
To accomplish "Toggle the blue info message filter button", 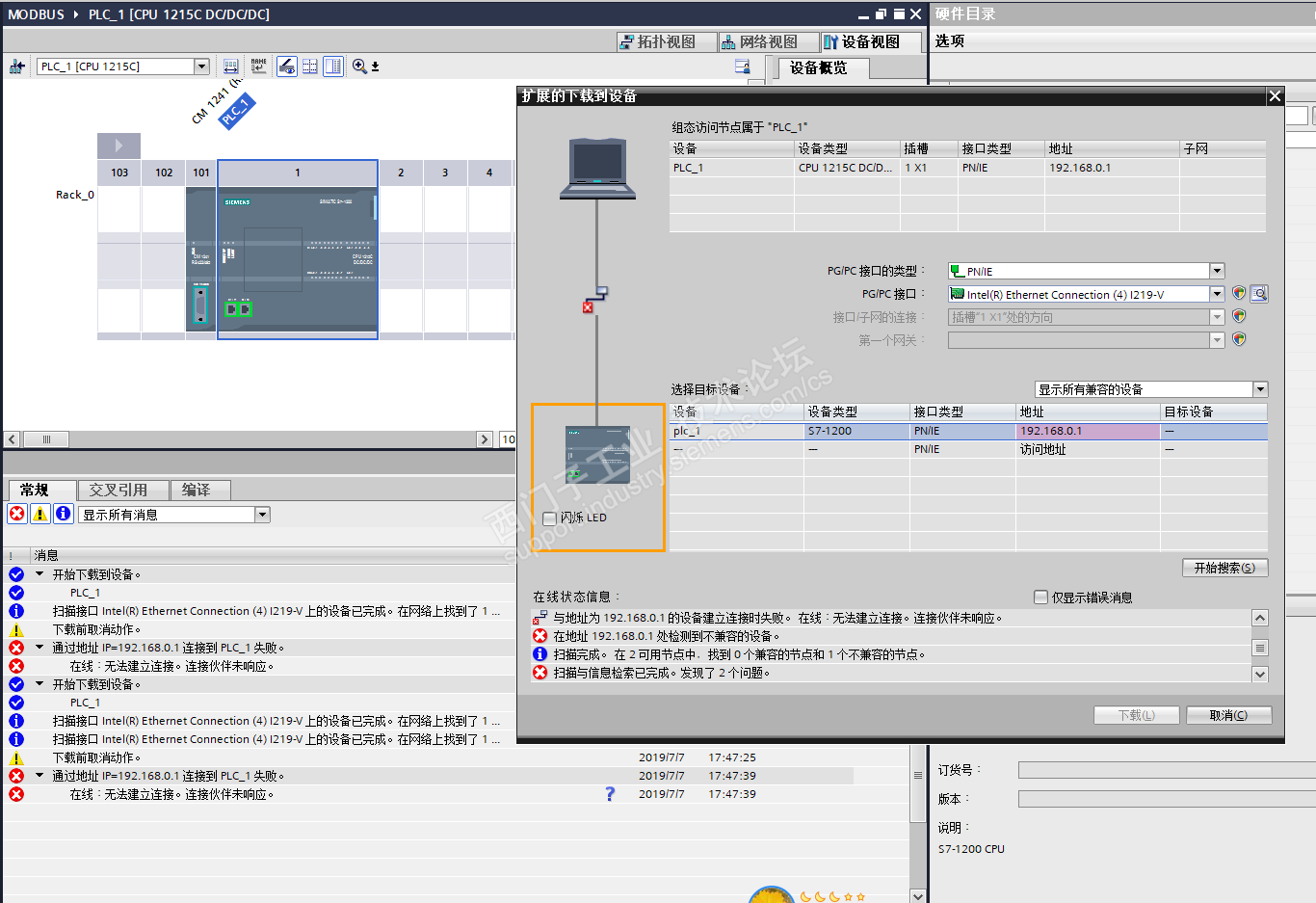I will click(64, 514).
